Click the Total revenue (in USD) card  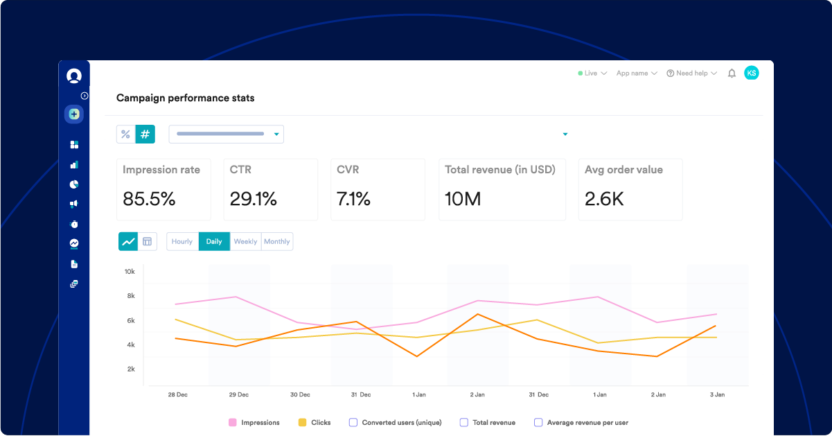pos(502,189)
